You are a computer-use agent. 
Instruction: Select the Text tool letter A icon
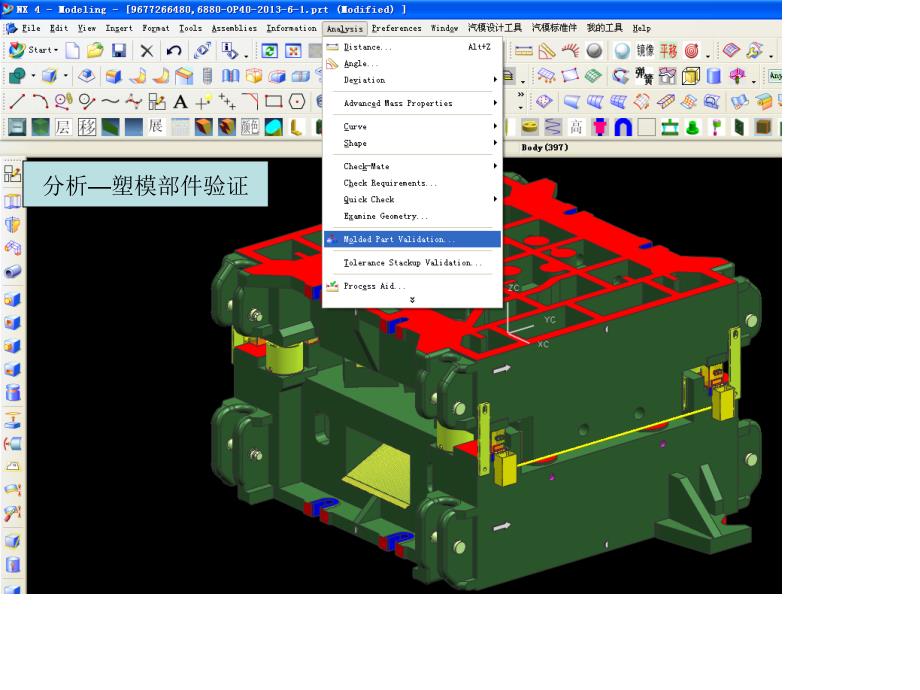click(180, 101)
